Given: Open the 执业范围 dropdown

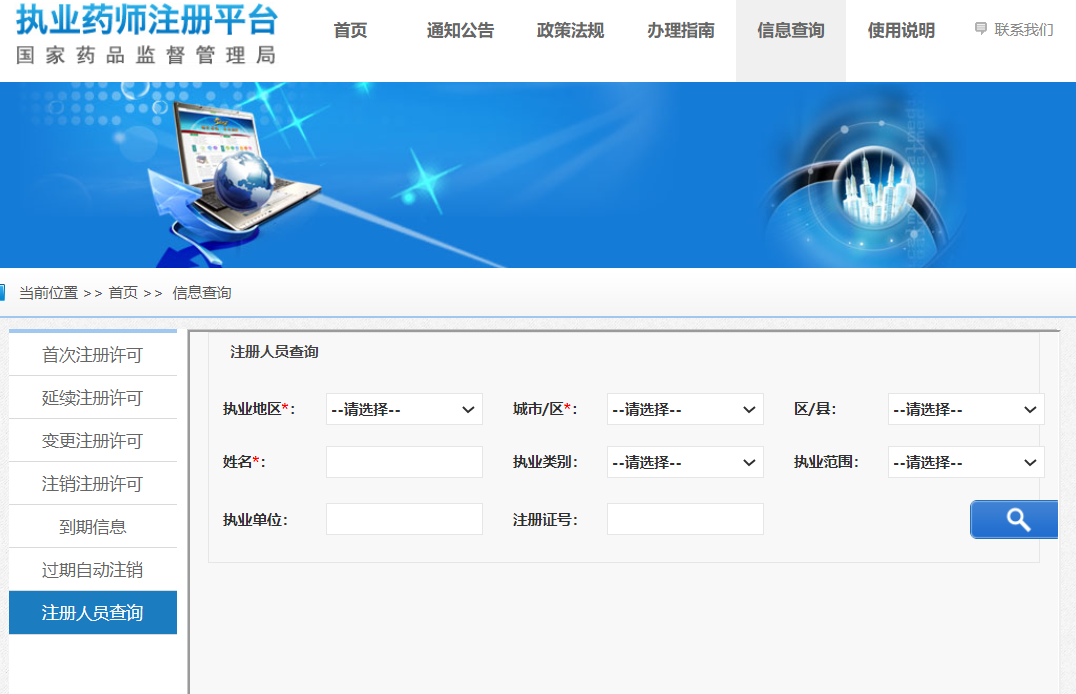Looking at the screenshot, I should pyautogui.click(x=966, y=462).
